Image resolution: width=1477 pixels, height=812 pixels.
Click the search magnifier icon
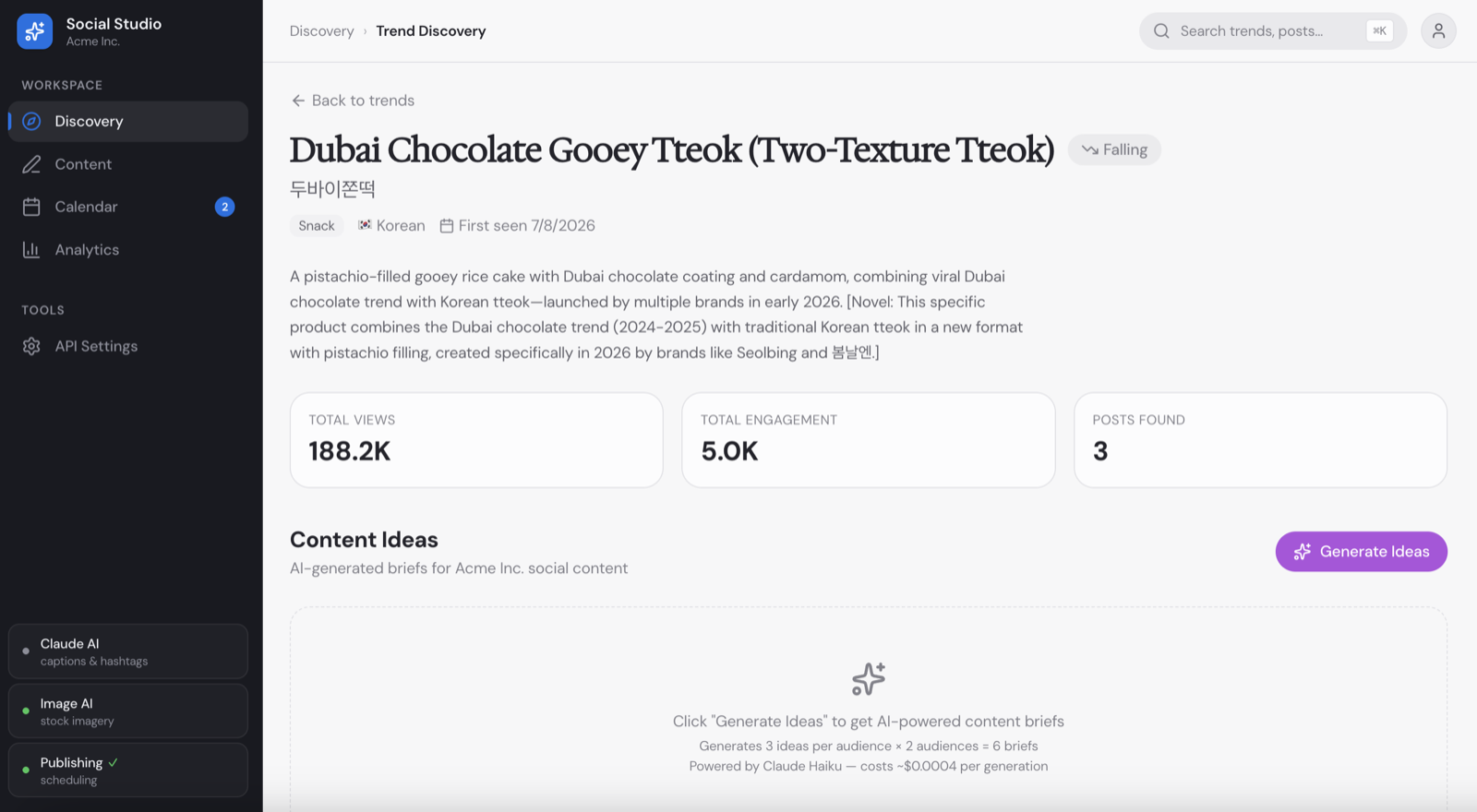click(x=1161, y=31)
